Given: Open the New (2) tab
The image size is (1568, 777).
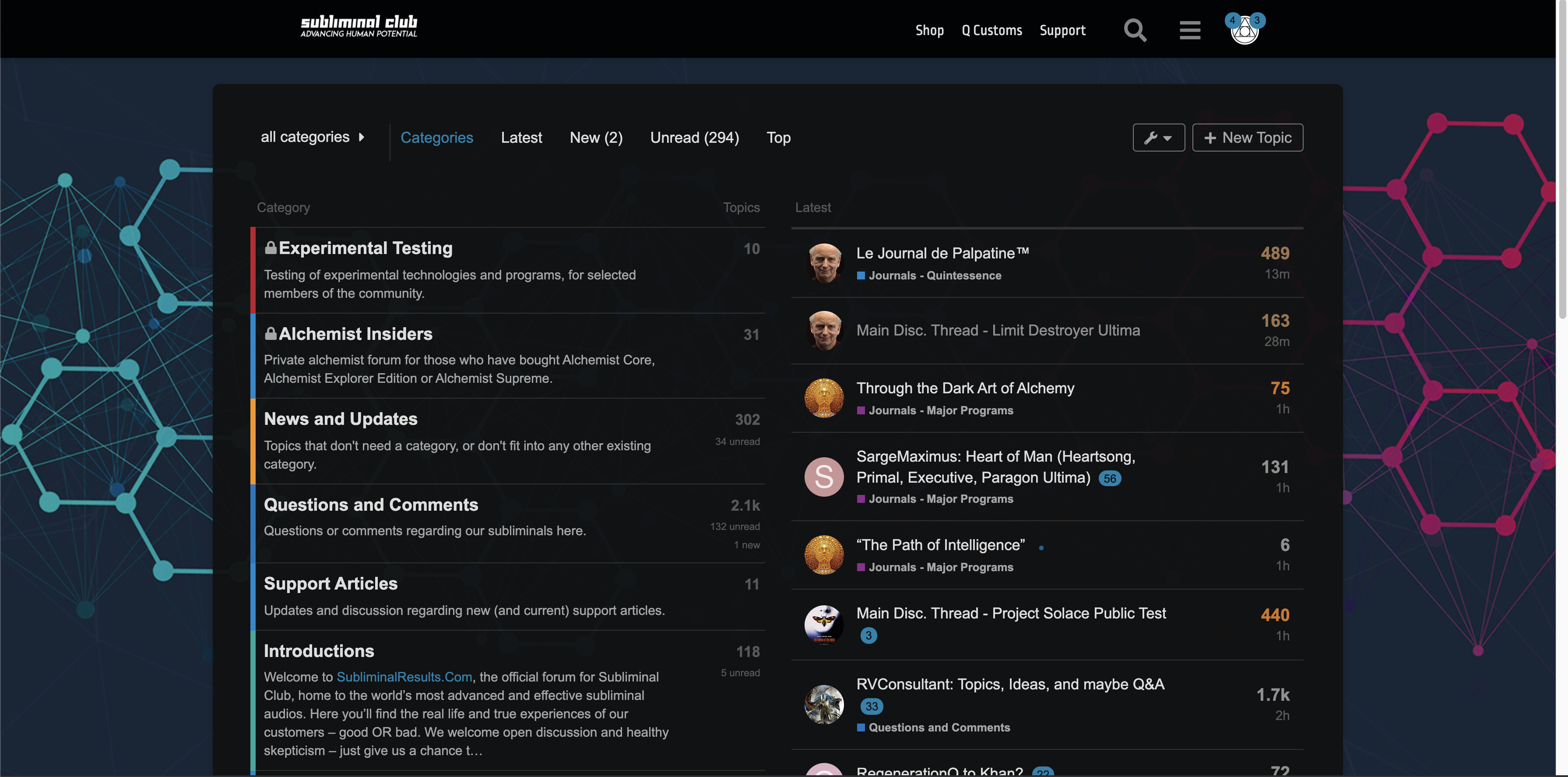Looking at the screenshot, I should tap(596, 138).
